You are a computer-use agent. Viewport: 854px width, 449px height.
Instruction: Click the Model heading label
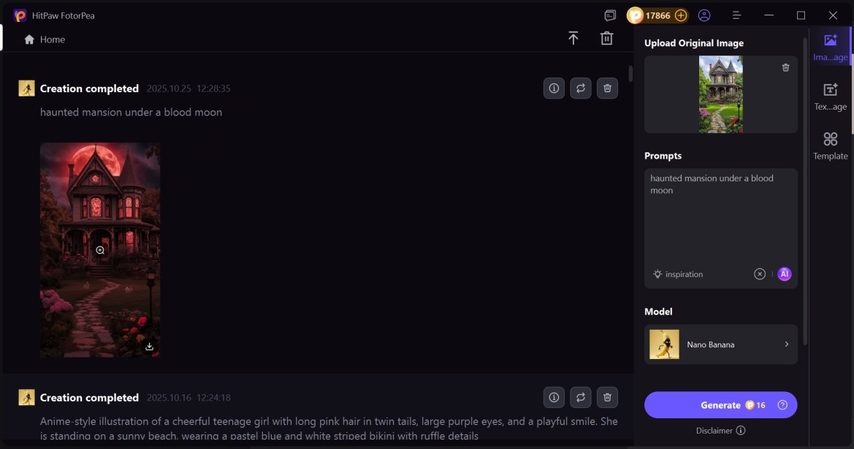(658, 312)
